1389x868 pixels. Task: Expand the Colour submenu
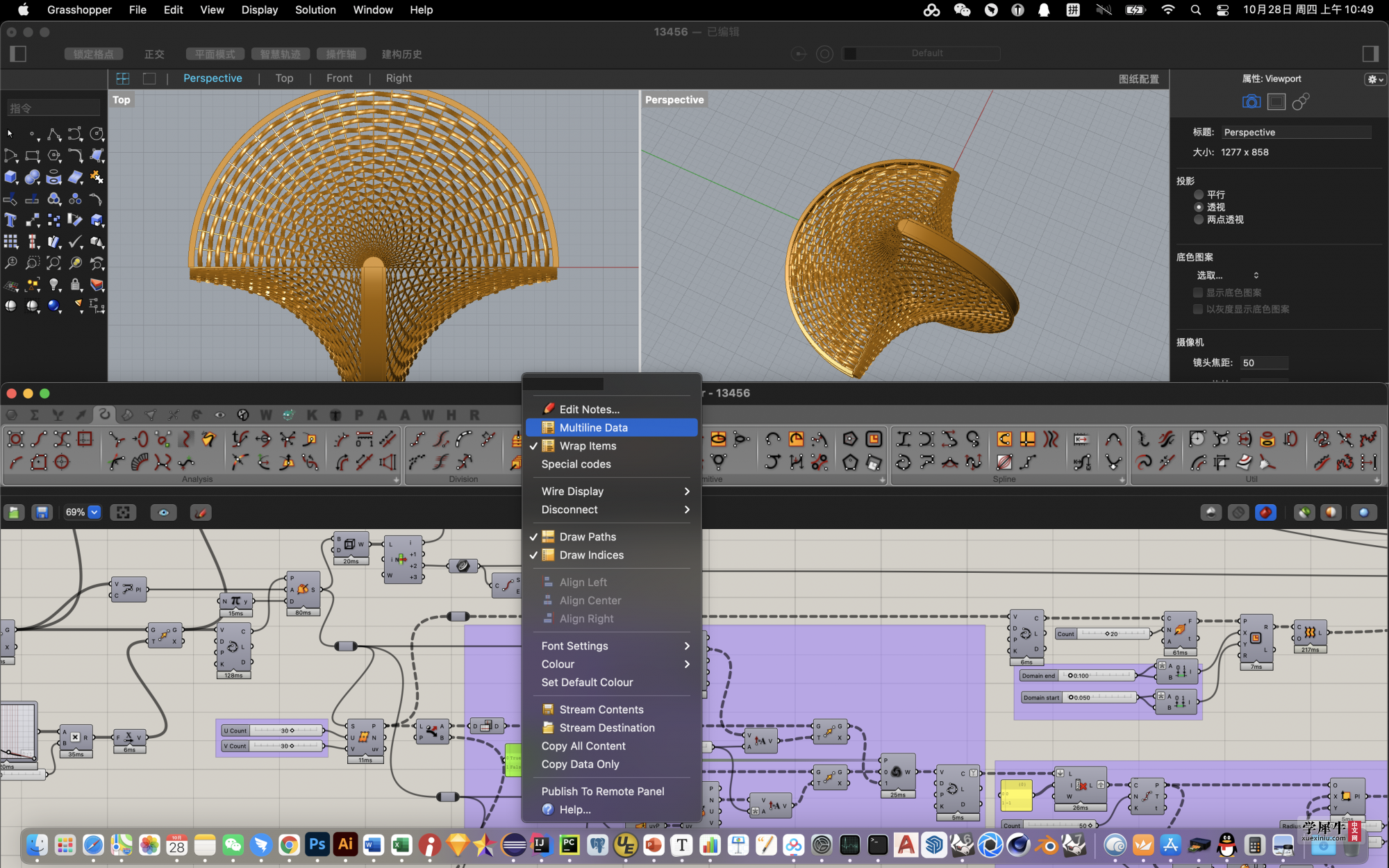(x=611, y=664)
